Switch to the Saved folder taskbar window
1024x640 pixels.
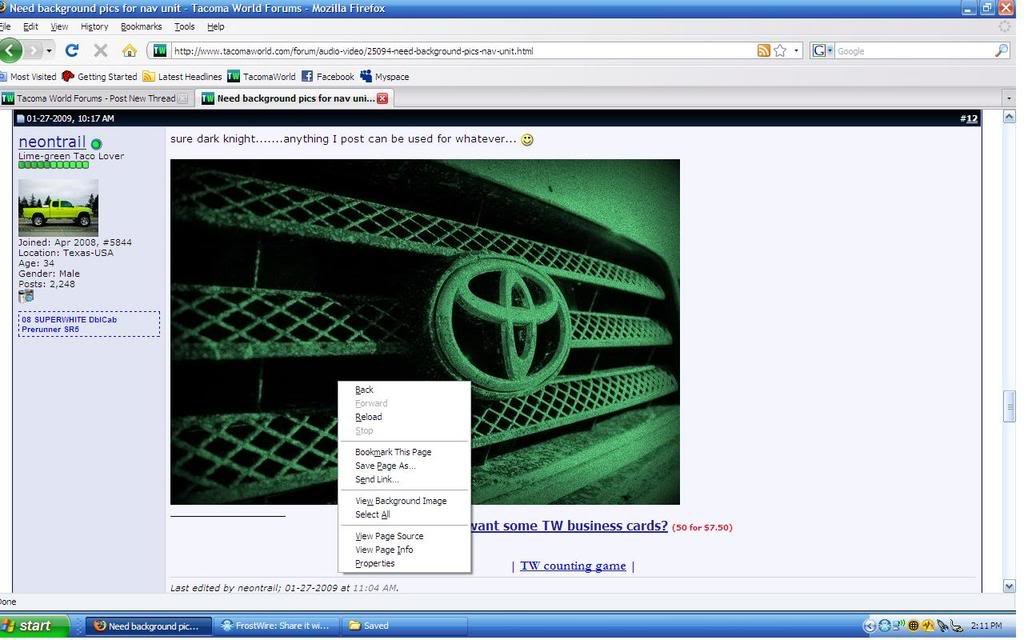point(405,626)
